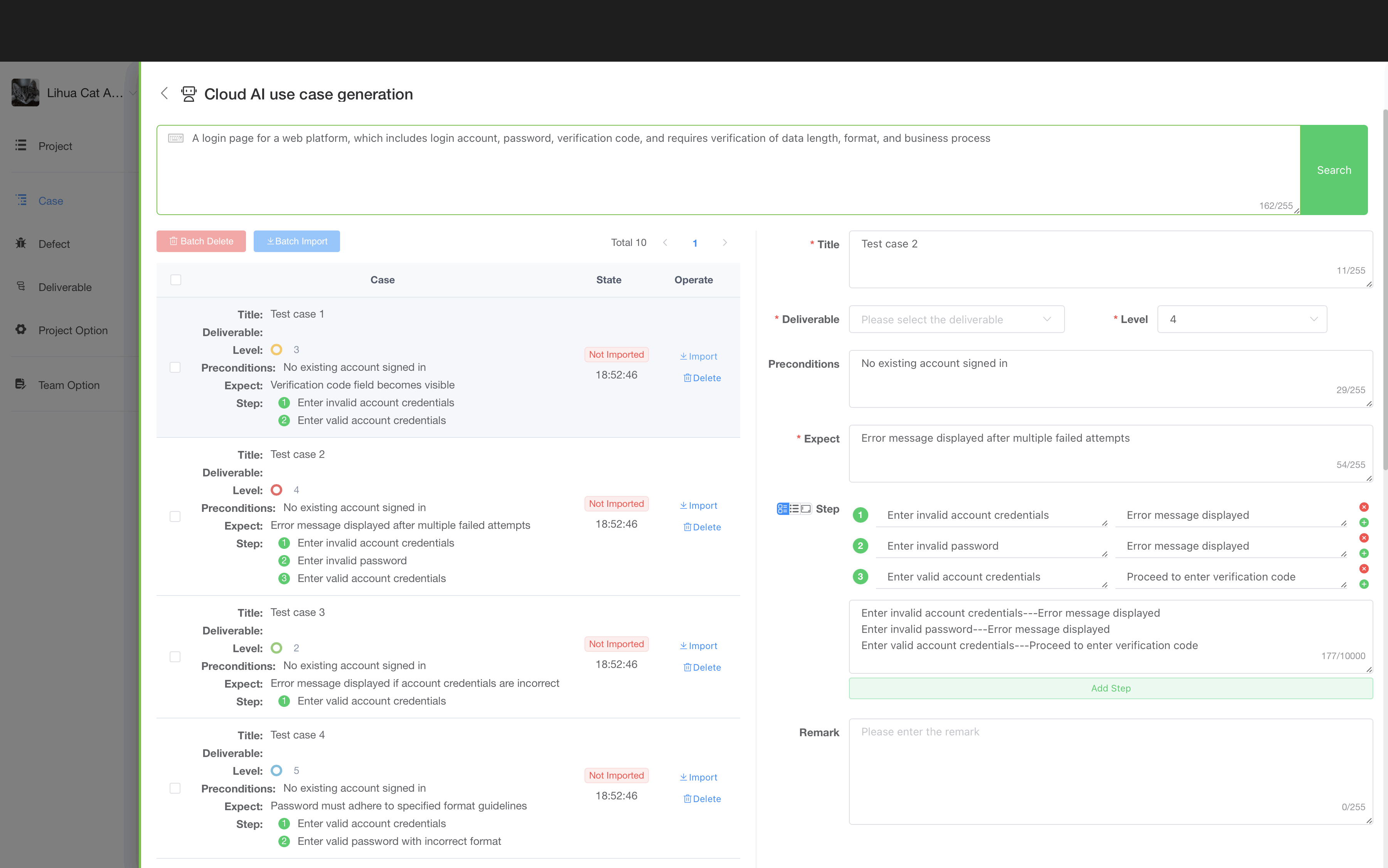Image resolution: width=1388 pixels, height=868 pixels.
Task: Click the Add Step button
Action: click(x=1111, y=688)
